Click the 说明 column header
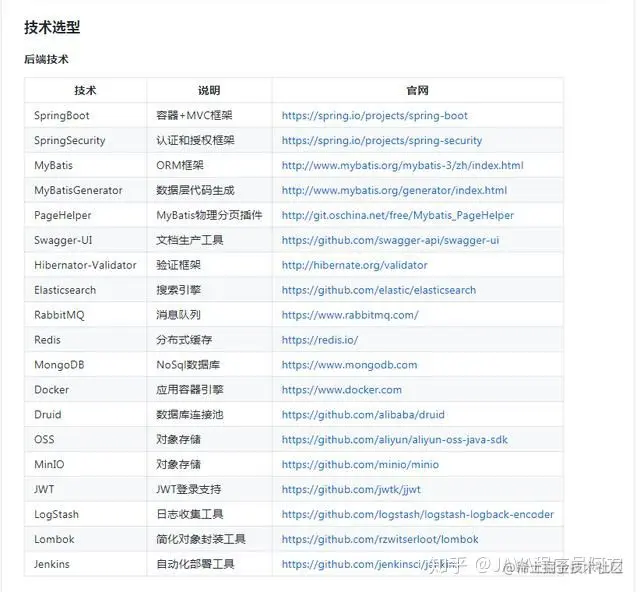 click(x=209, y=90)
